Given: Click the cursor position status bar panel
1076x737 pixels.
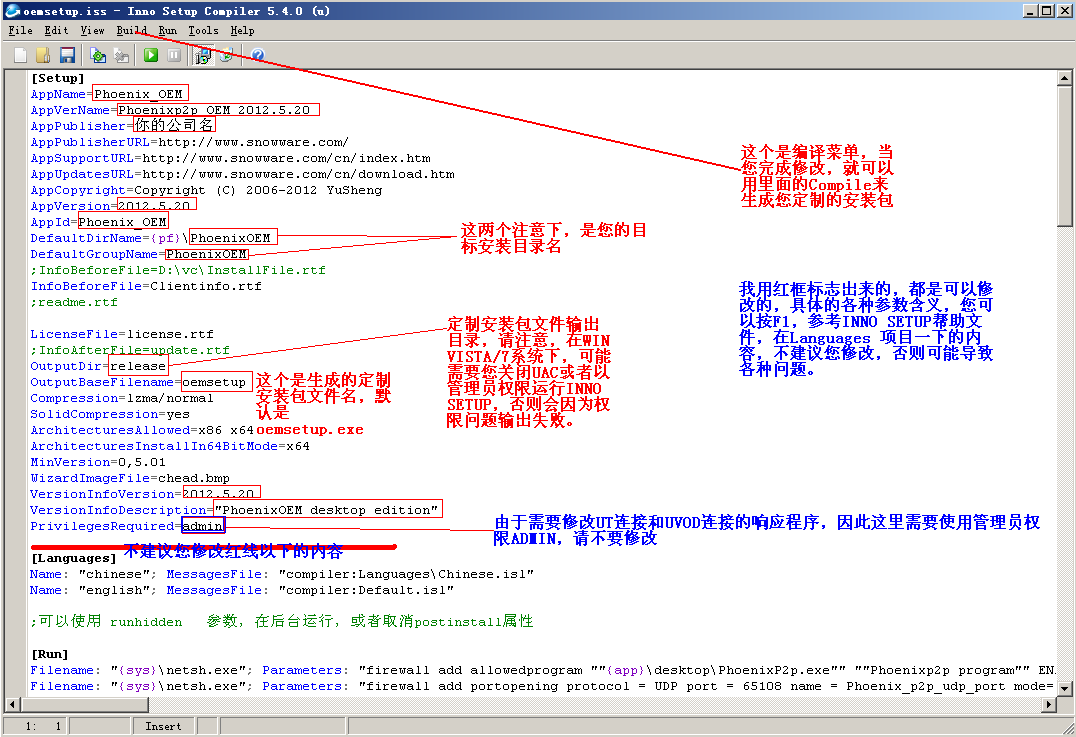Looking at the screenshot, I should tap(35, 726).
